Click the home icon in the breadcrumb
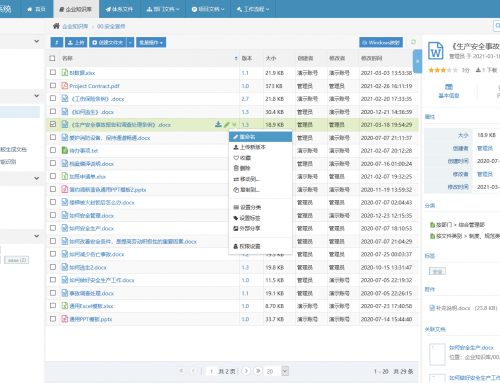The image size is (500, 383). coord(56,26)
